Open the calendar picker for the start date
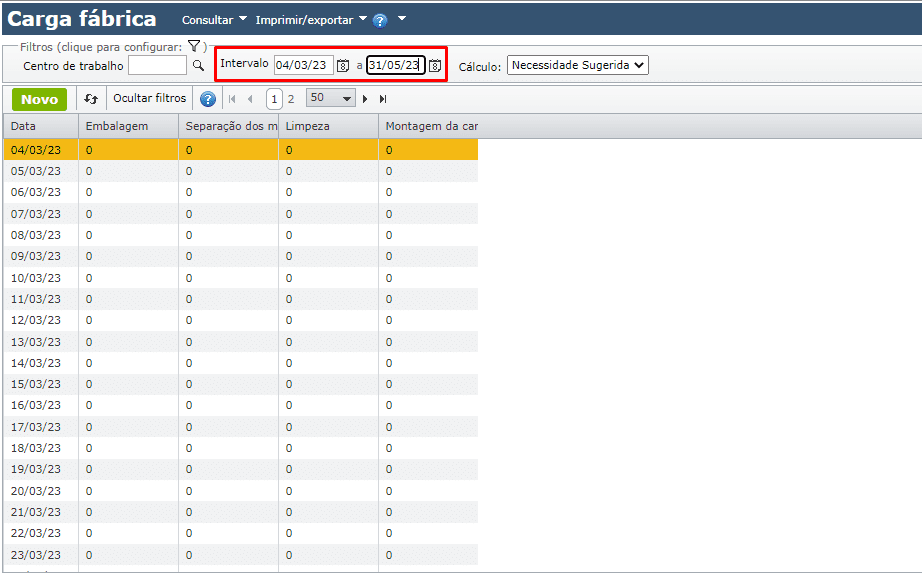This screenshot has height=574, width=922. 343,66
